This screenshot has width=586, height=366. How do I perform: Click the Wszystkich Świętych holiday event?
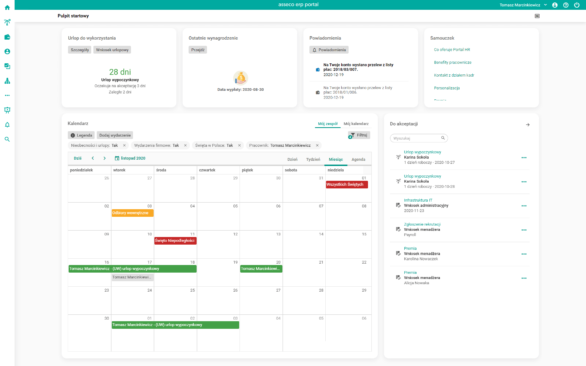tap(347, 185)
